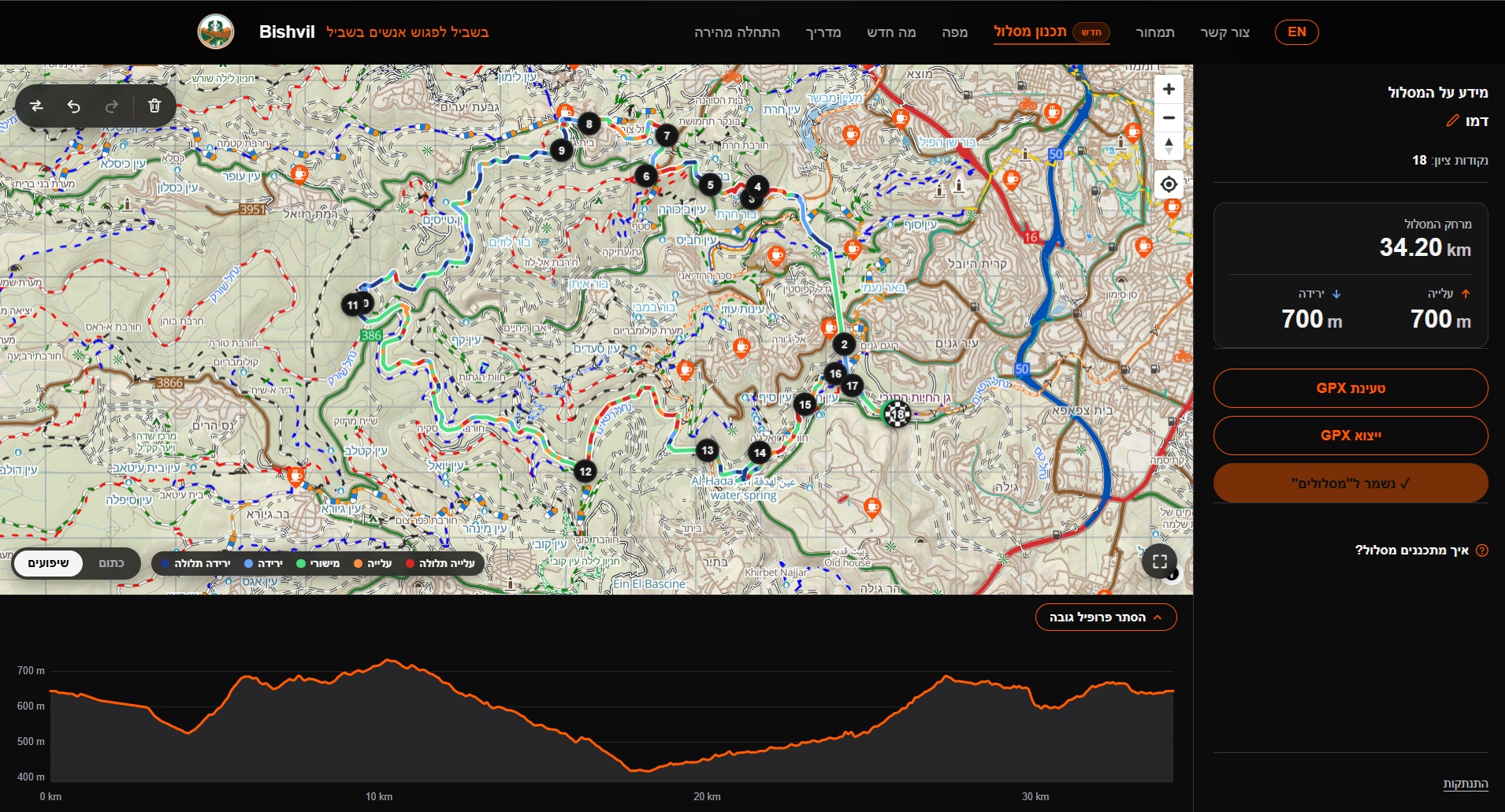This screenshot has height=812, width=1505.
Task: Open the מדריך menu item
Action: click(823, 32)
